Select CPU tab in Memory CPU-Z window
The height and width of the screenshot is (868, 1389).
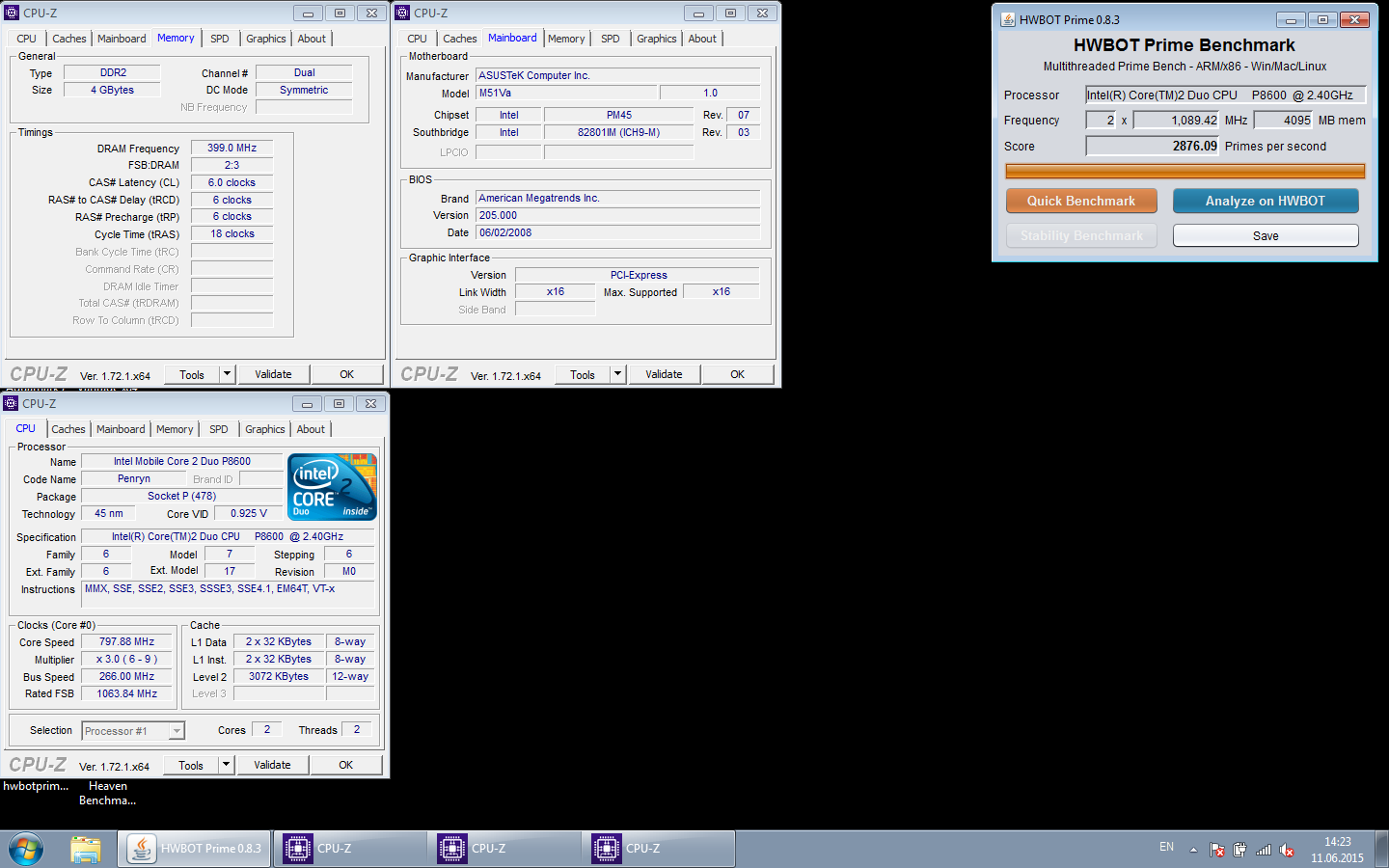pos(27,39)
